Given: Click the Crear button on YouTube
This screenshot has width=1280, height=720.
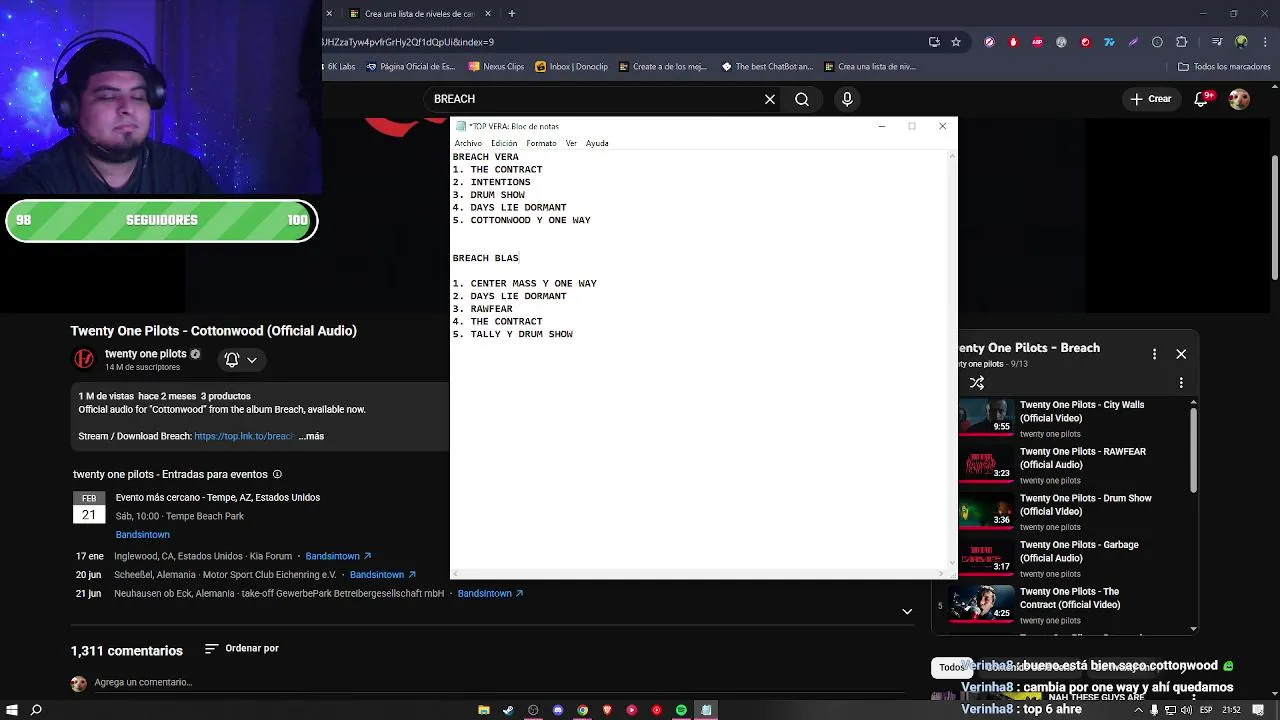Looking at the screenshot, I should click(1151, 99).
